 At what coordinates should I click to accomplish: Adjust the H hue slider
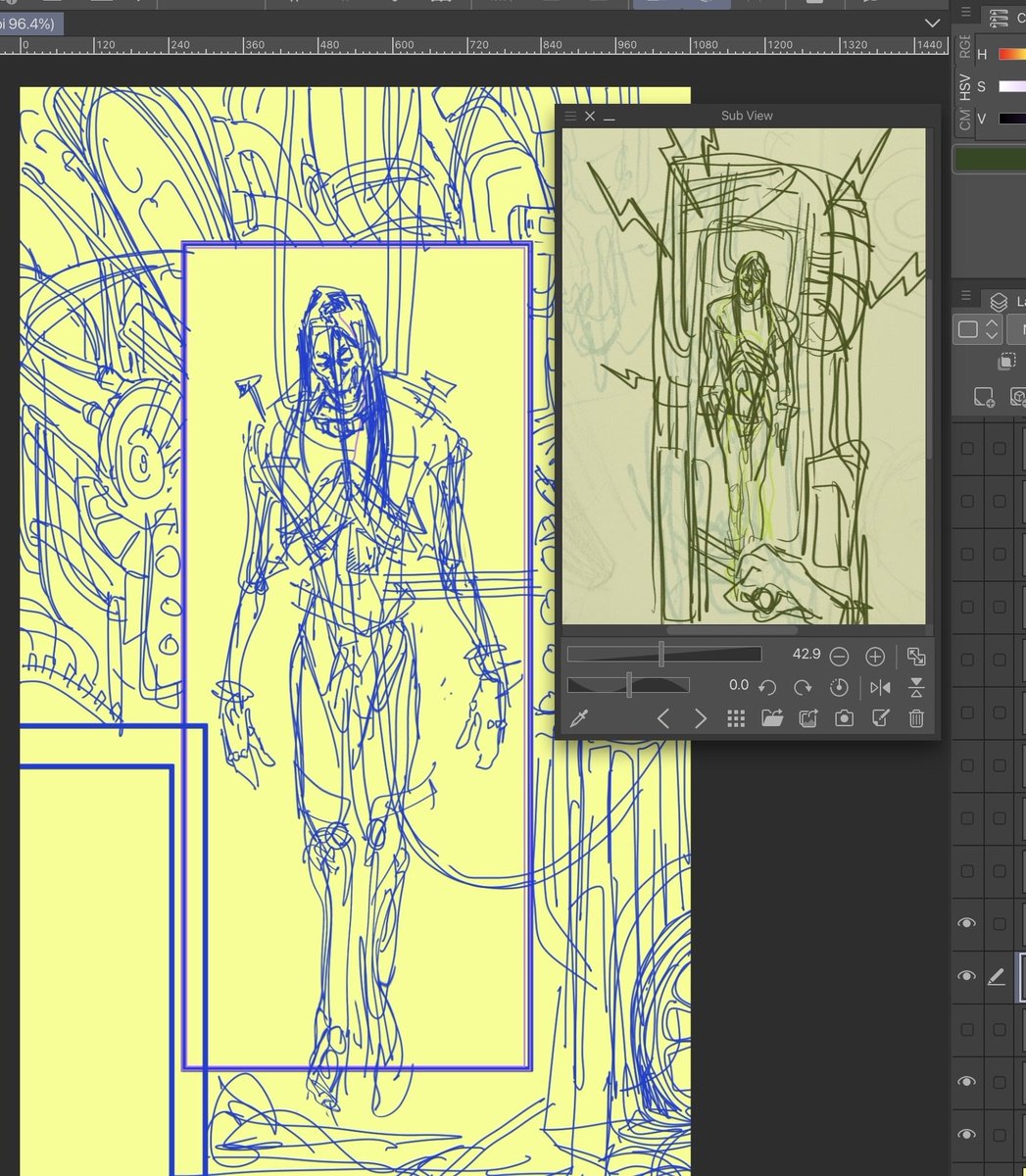point(1011,55)
